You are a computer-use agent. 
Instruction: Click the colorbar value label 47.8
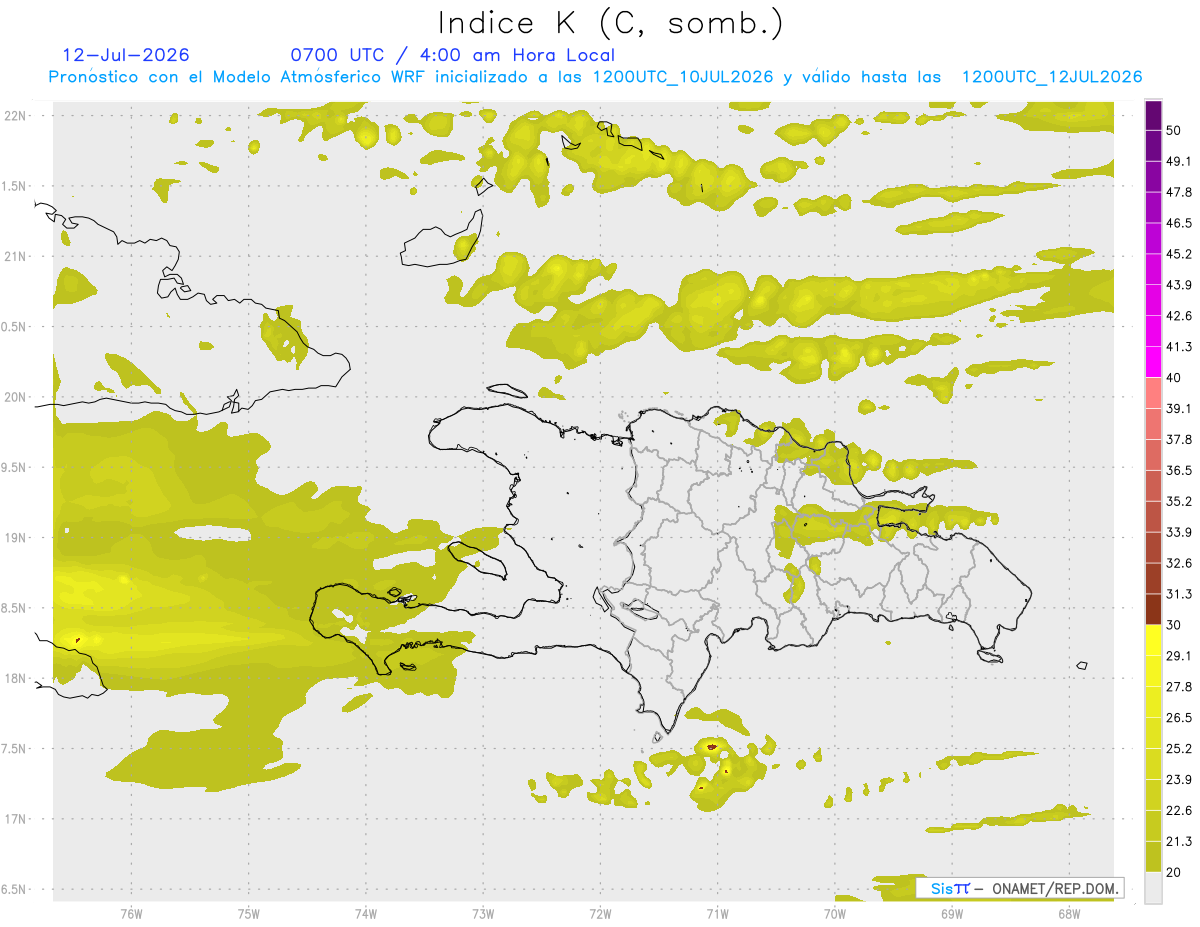point(1179,192)
